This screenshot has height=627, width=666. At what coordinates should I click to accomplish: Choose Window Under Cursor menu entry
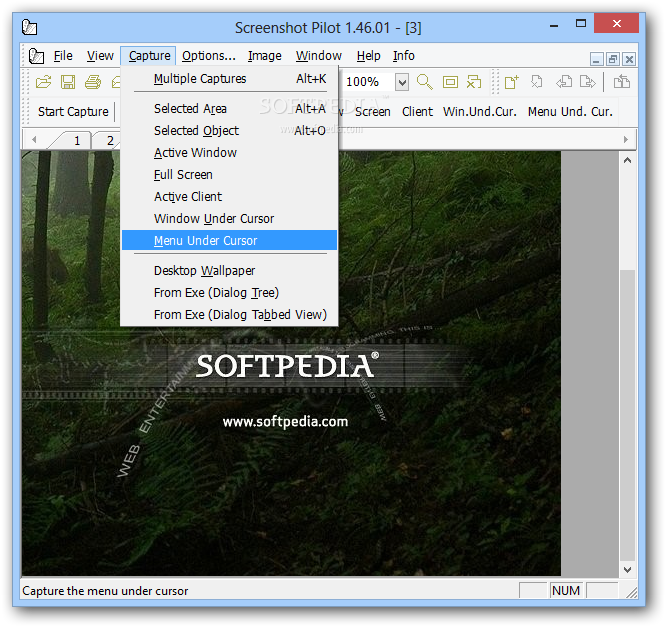coord(229,219)
